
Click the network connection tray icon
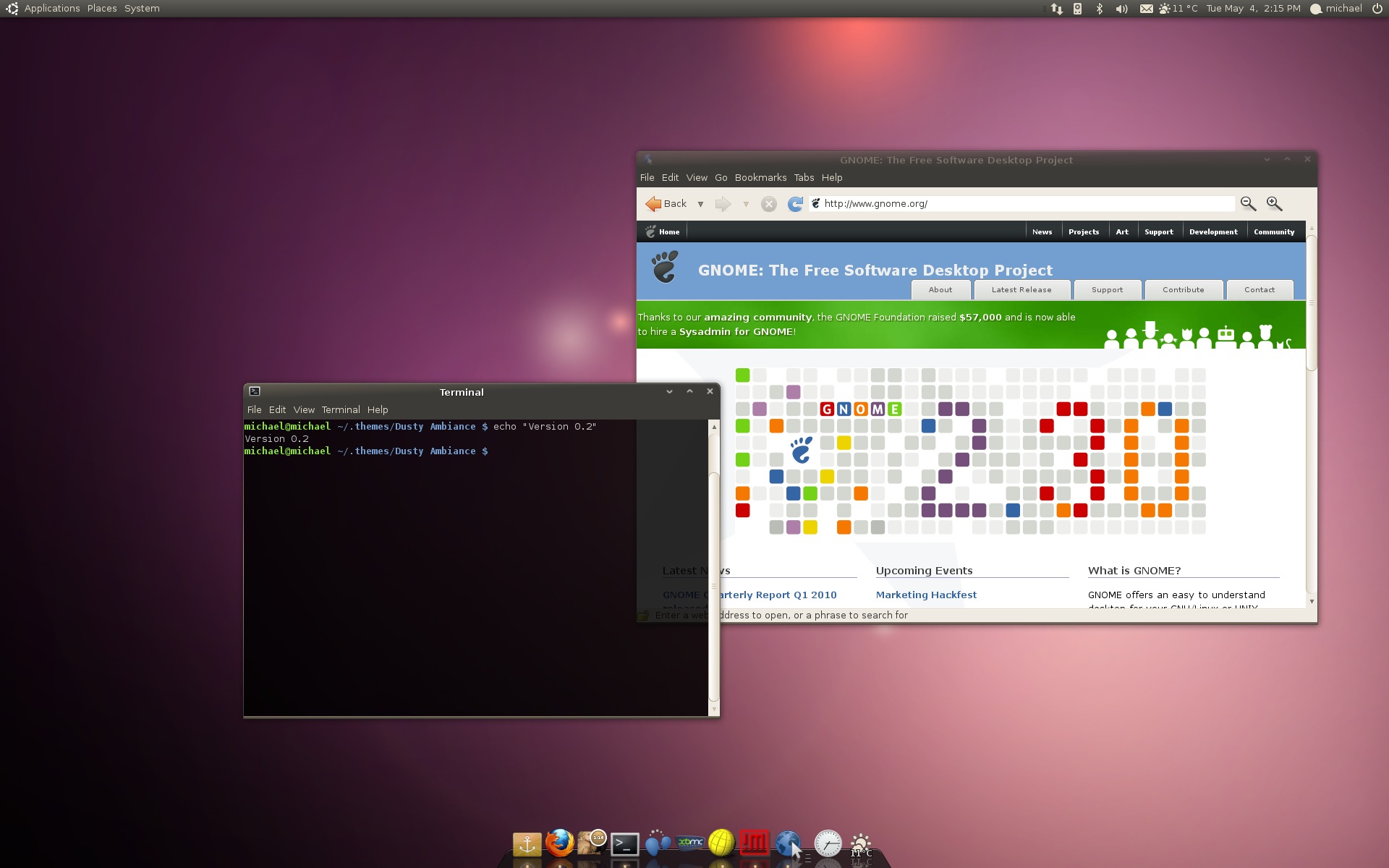click(1056, 9)
